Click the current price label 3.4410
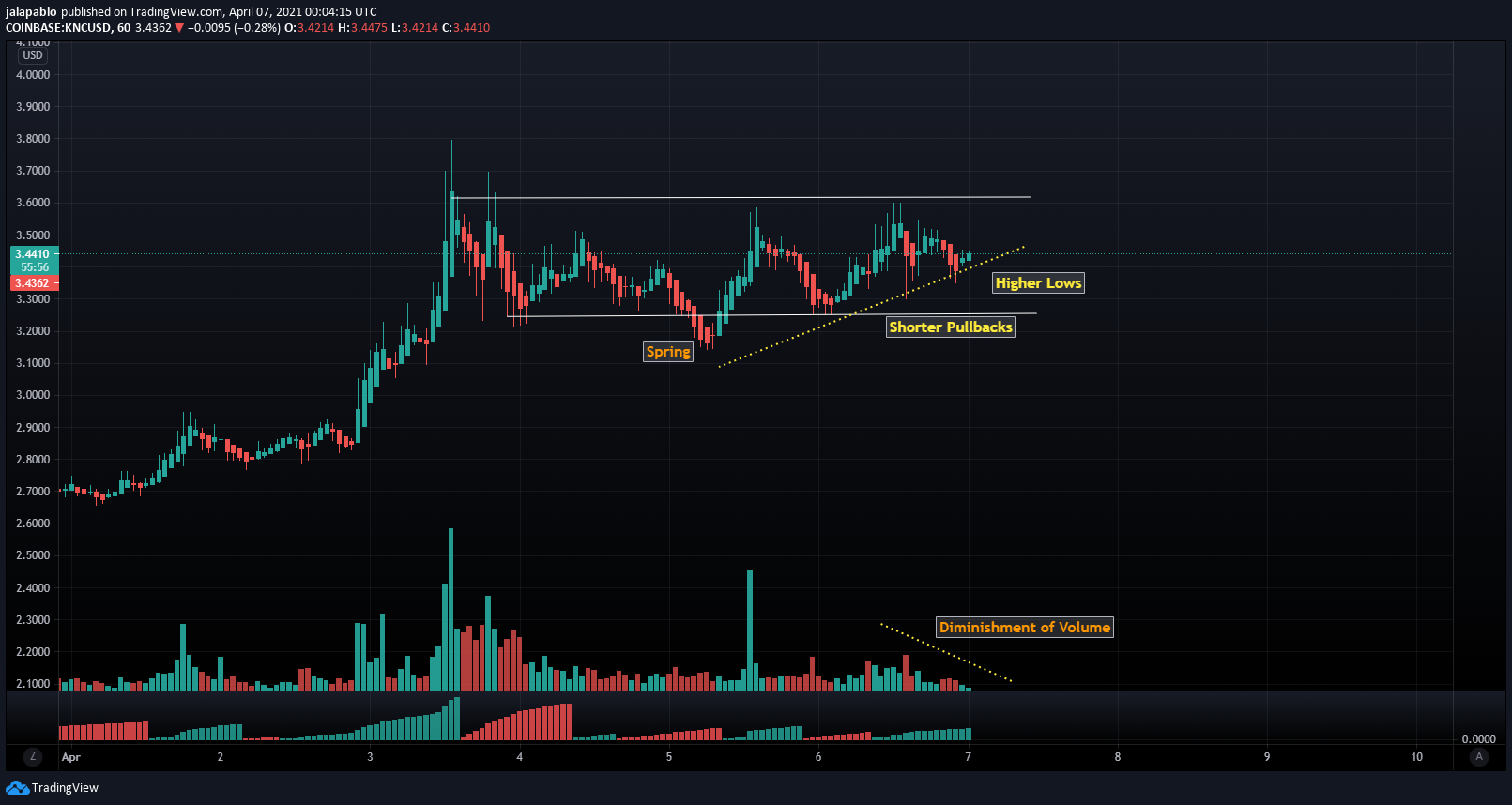 (33, 253)
